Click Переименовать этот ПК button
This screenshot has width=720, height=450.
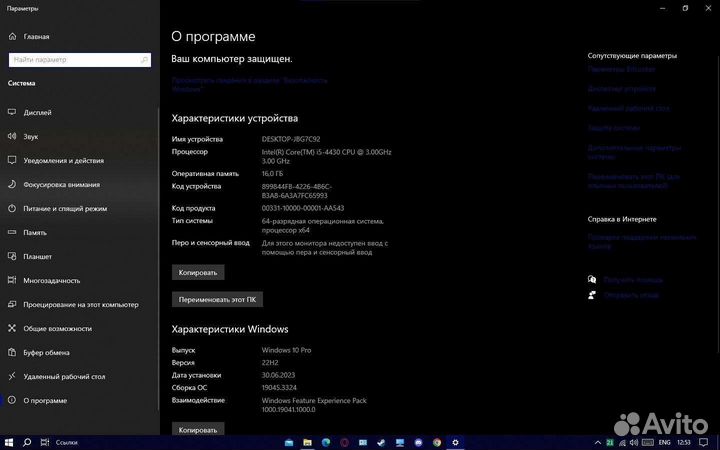click(x=217, y=299)
